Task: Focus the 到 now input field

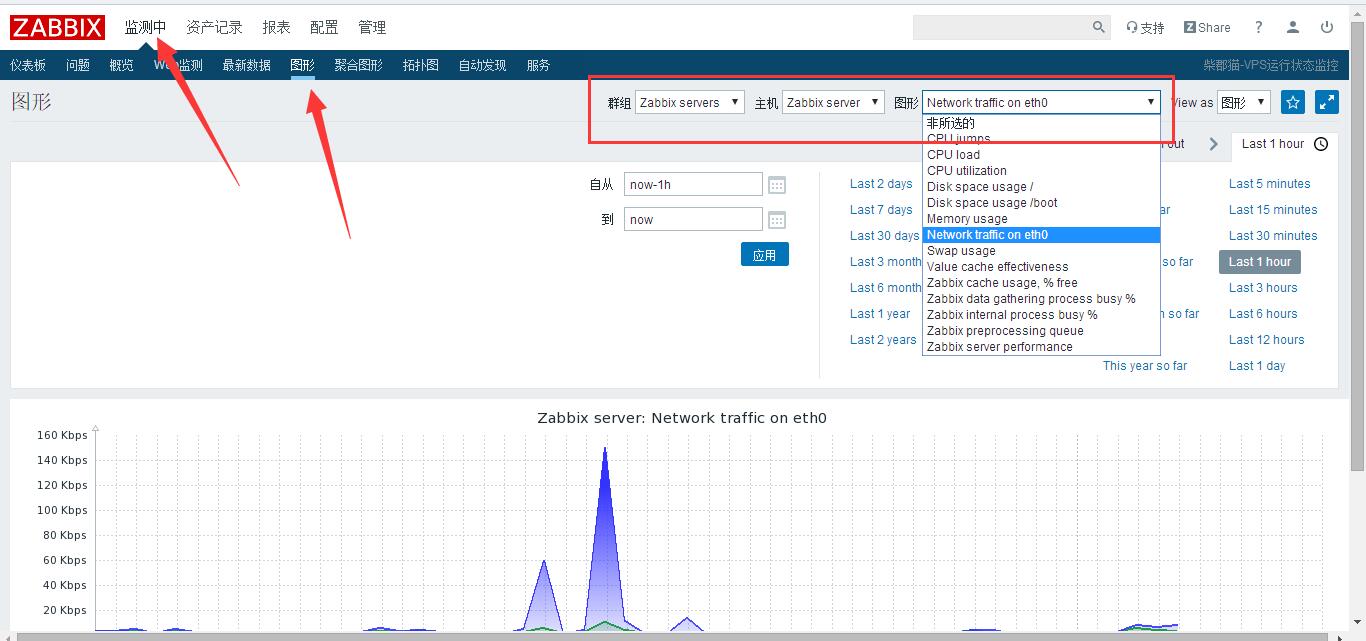Action: tap(693, 220)
